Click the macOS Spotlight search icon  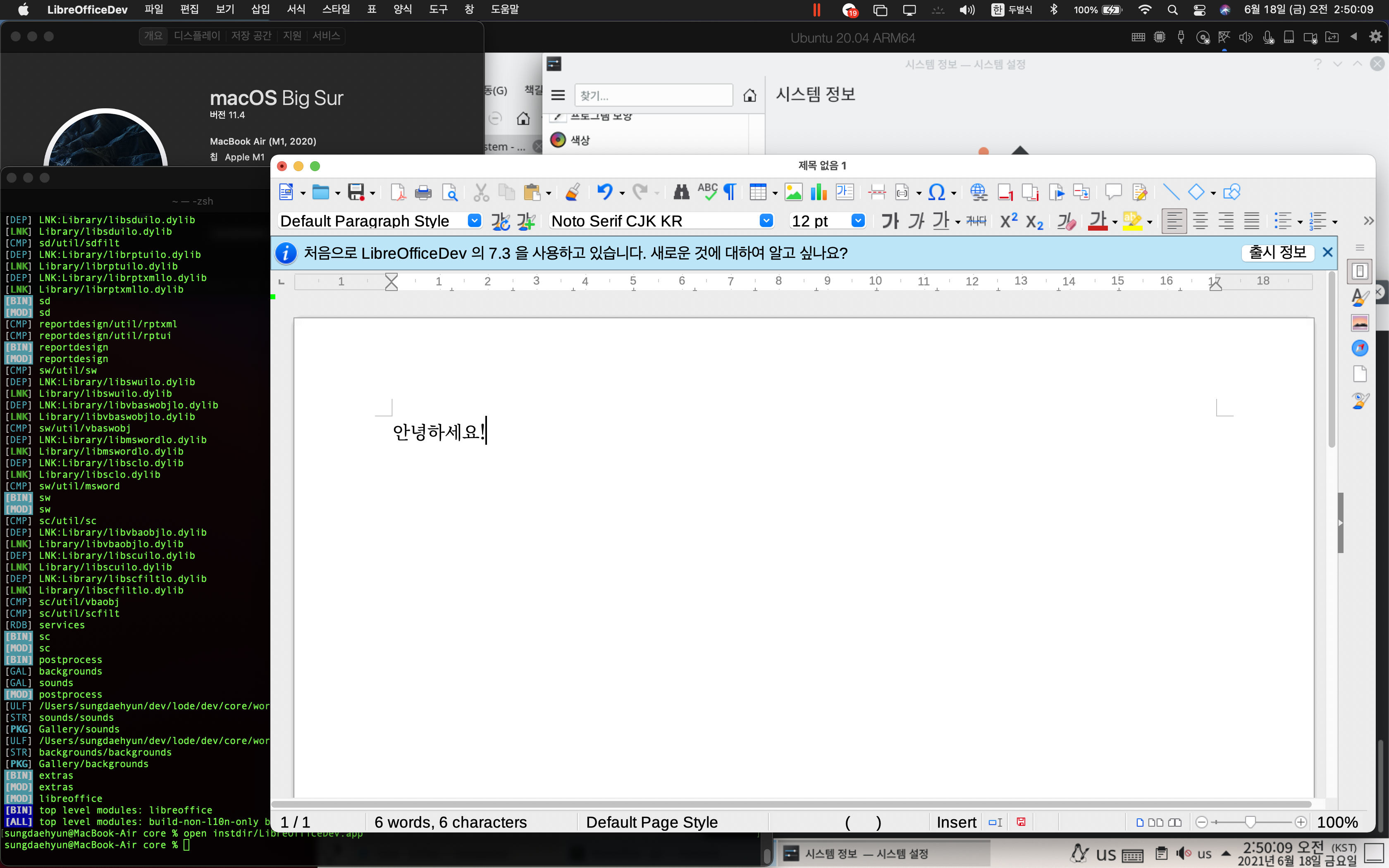click(1173, 10)
